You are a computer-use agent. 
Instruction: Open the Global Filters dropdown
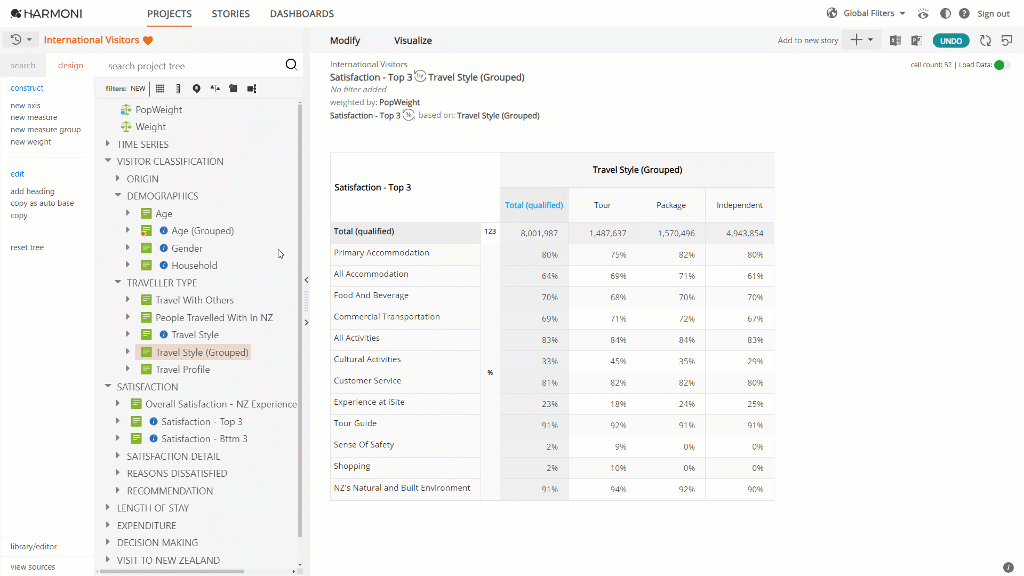[867, 14]
